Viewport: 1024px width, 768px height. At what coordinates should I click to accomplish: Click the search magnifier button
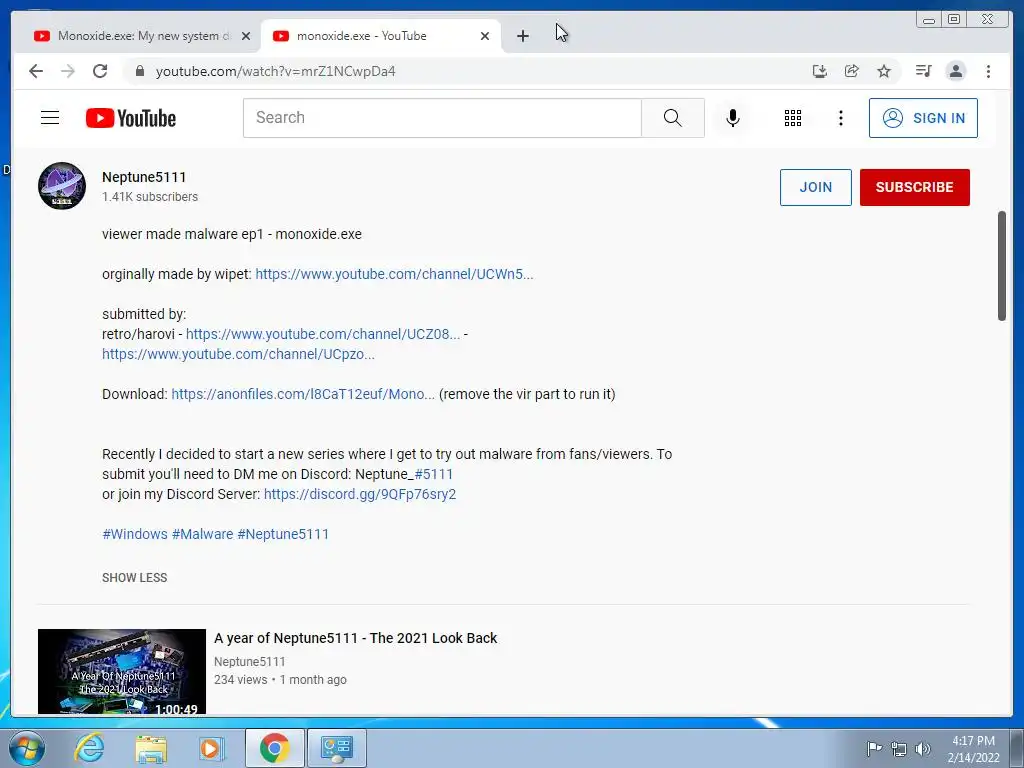pos(673,118)
